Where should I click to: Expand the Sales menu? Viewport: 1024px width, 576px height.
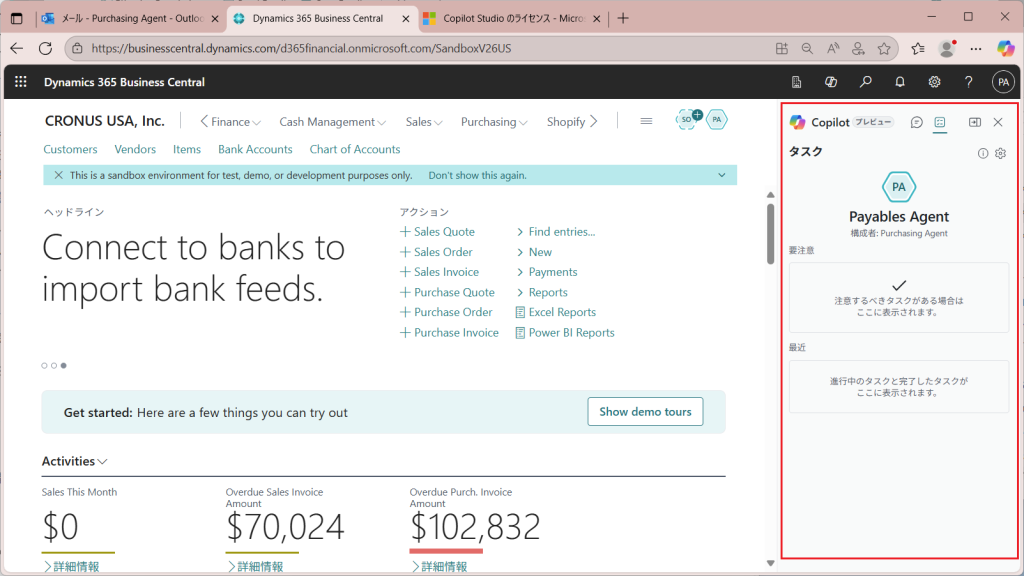coord(424,122)
